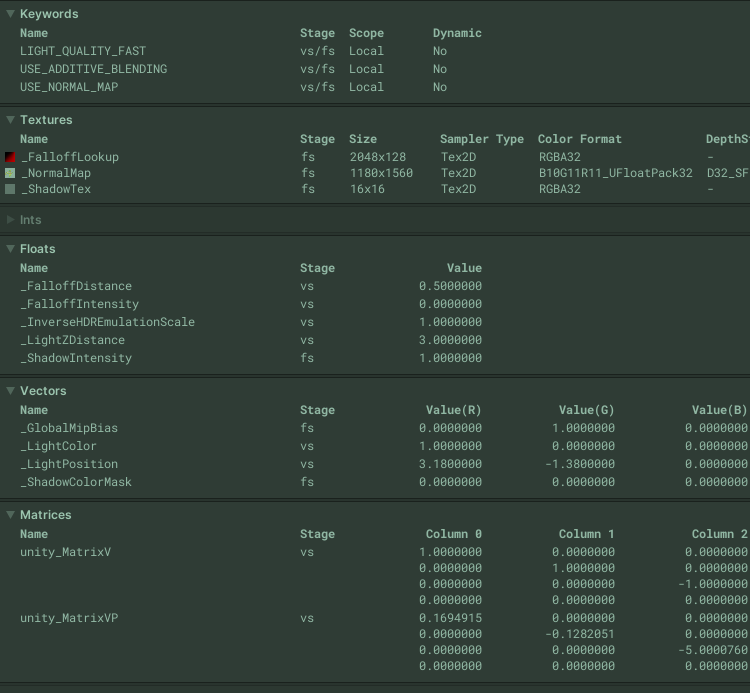Screen dimensions: 750x693
Task: Click the _ShadowIntensity float property
Action: [x=76, y=358]
